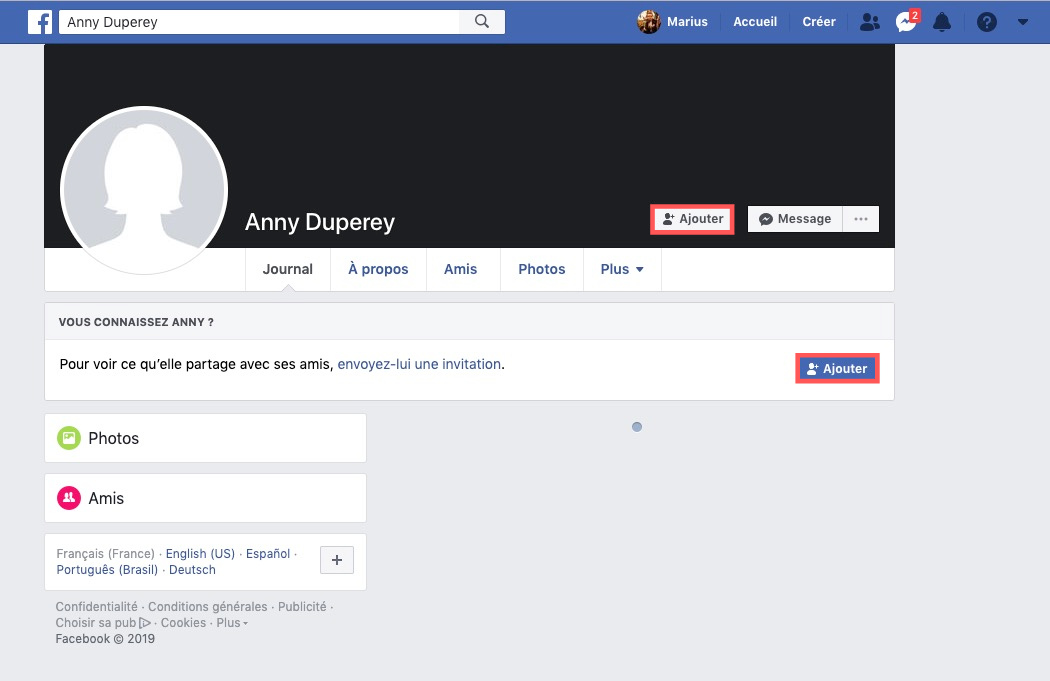The width and height of the screenshot is (1050, 681).
Task: Focus the search field containing Anny Duperey
Action: pos(259,22)
